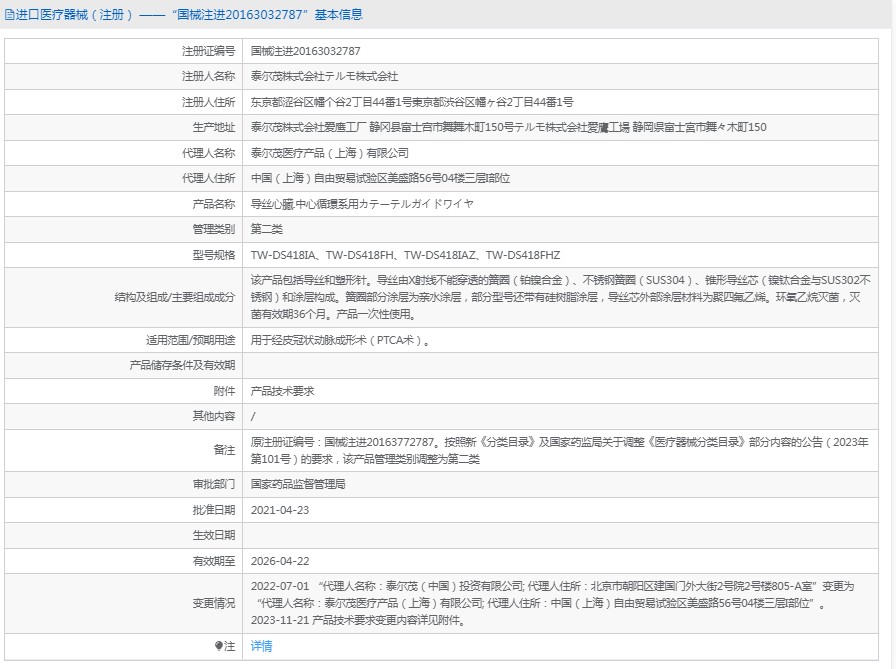Click the 生效日期 label

tap(214, 535)
